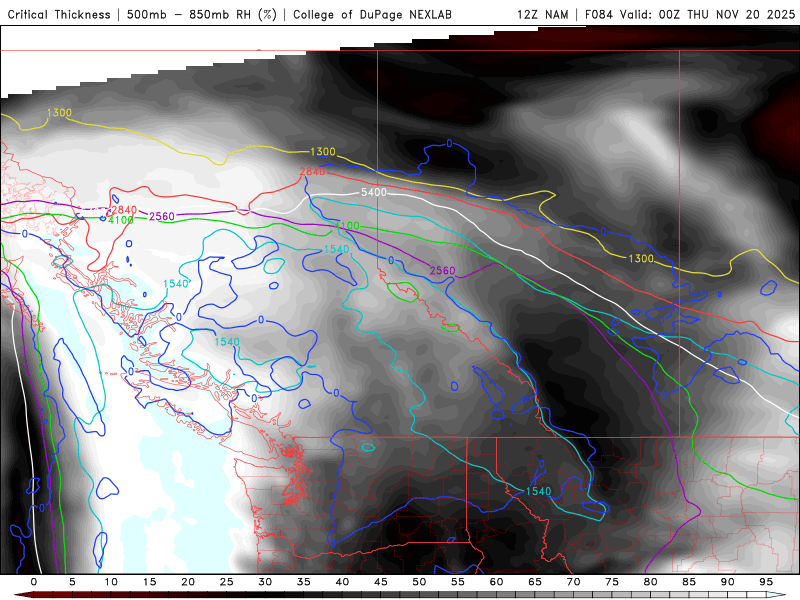Click the yellow 1300 label just above the 5400 label
This screenshot has width=800, height=600.
pyautogui.click(x=323, y=152)
